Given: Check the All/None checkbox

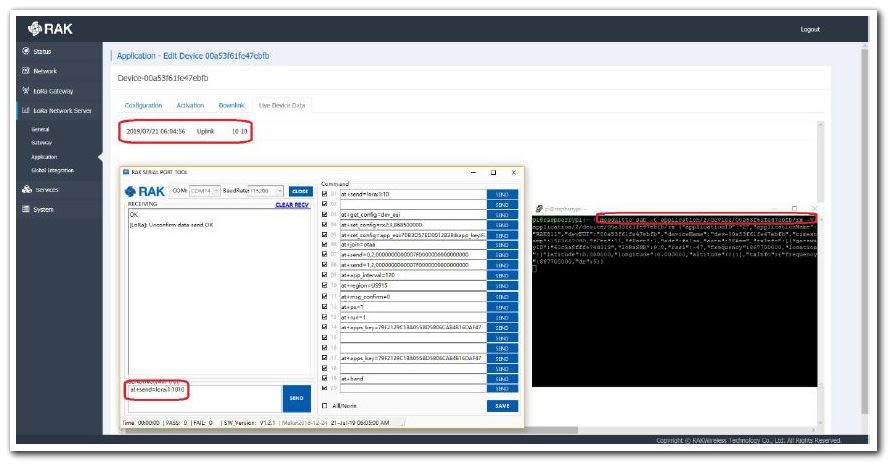Looking at the screenshot, I should [325, 406].
